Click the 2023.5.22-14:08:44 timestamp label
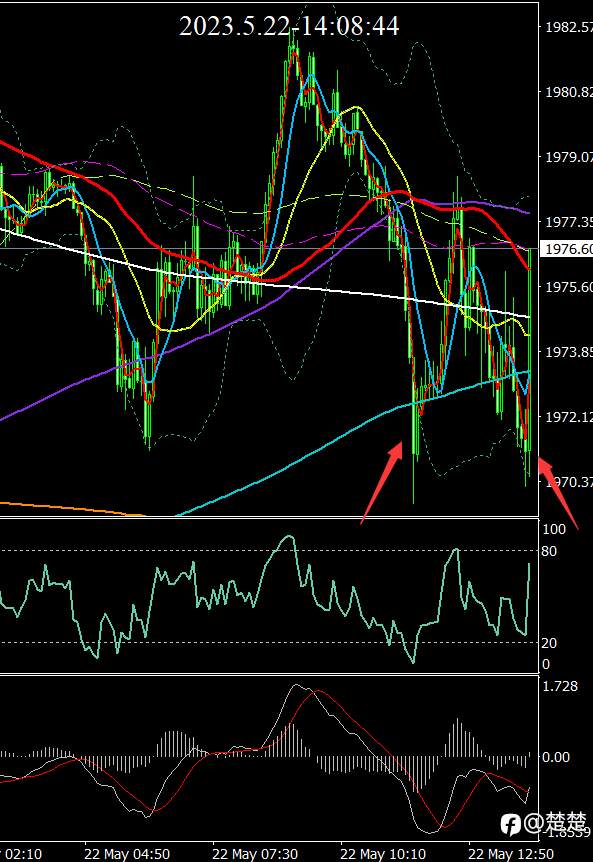Screen dimensions: 593x862 (289, 26)
